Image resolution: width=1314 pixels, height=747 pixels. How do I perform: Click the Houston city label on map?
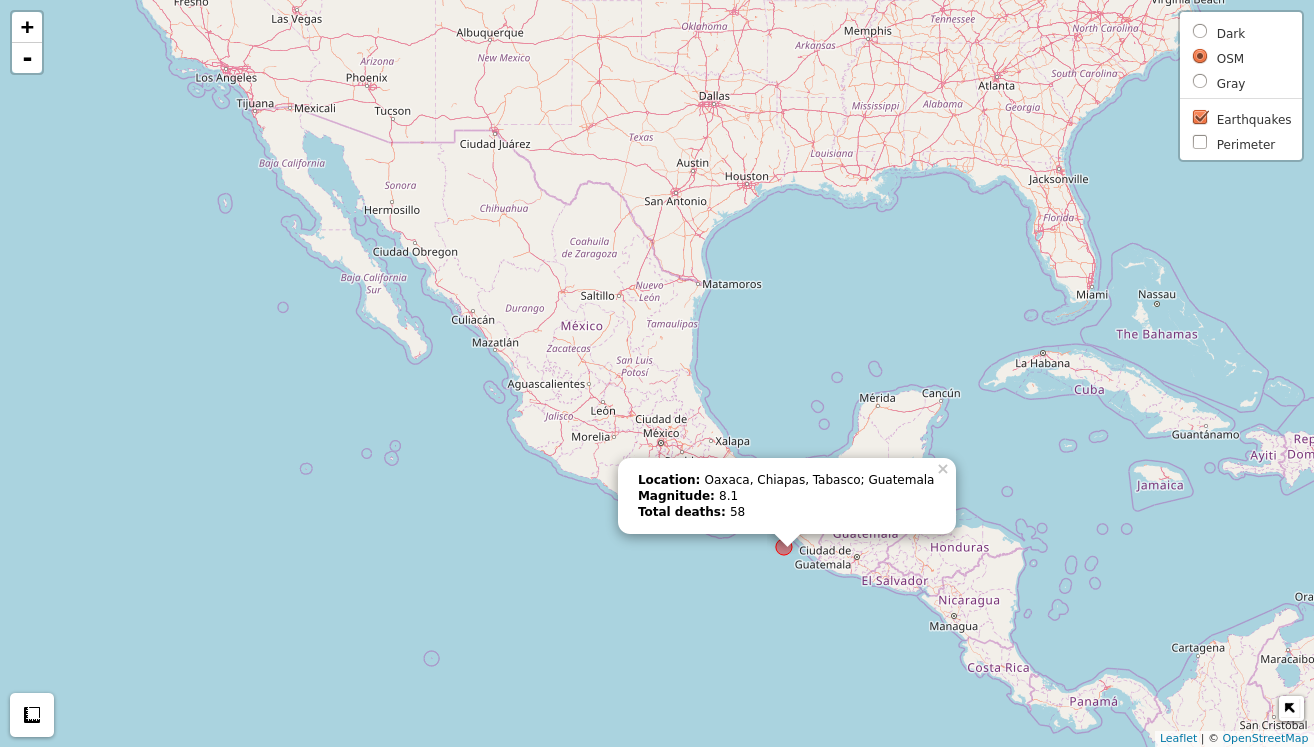[x=747, y=177]
